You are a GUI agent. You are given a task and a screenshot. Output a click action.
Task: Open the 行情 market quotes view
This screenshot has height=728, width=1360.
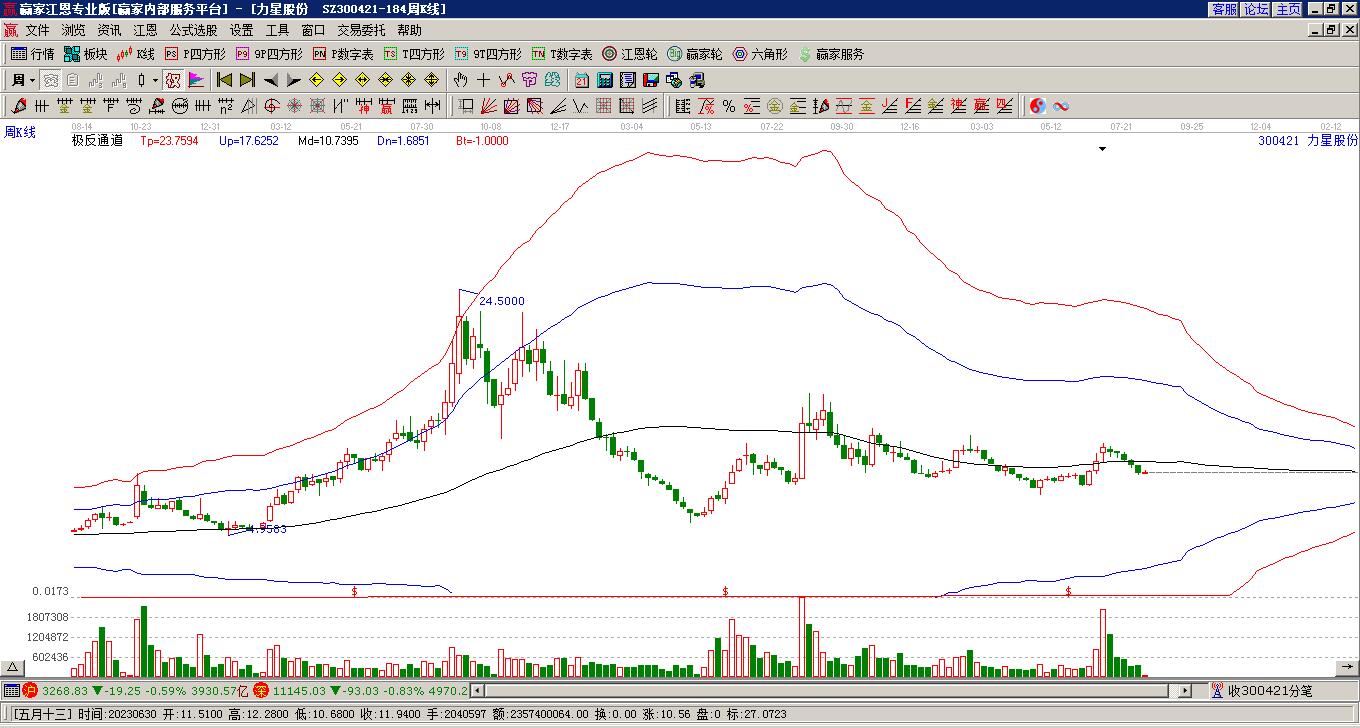coord(33,54)
